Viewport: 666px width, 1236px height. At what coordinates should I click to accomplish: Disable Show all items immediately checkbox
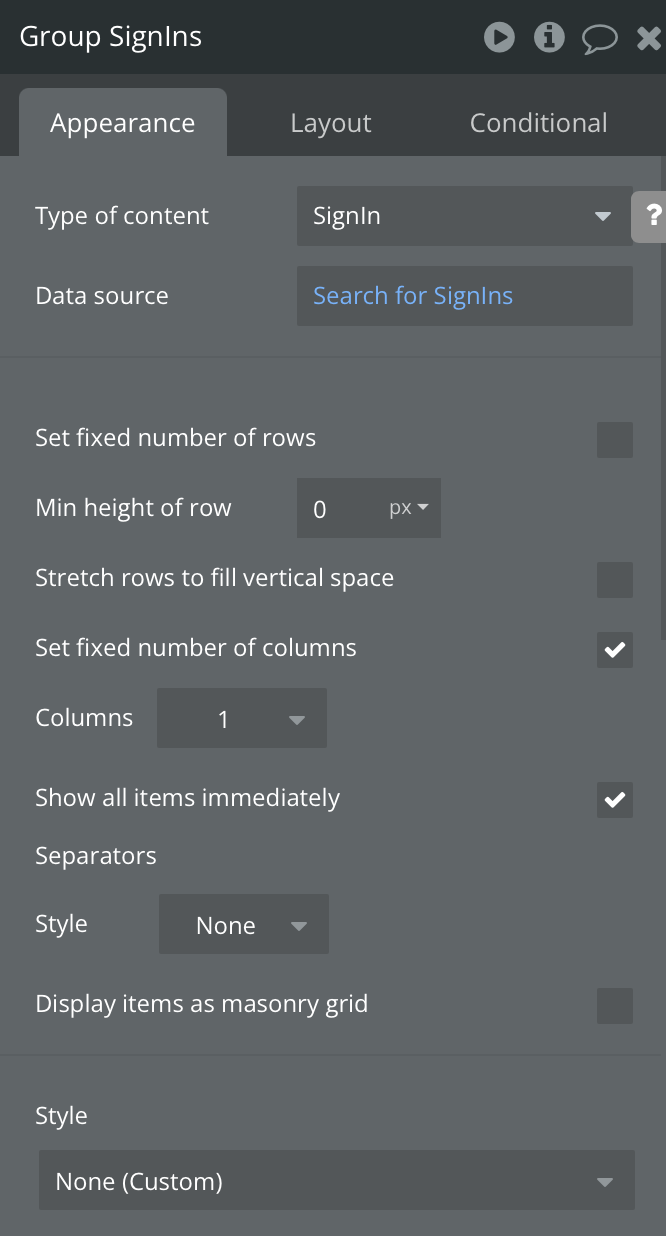coord(614,800)
